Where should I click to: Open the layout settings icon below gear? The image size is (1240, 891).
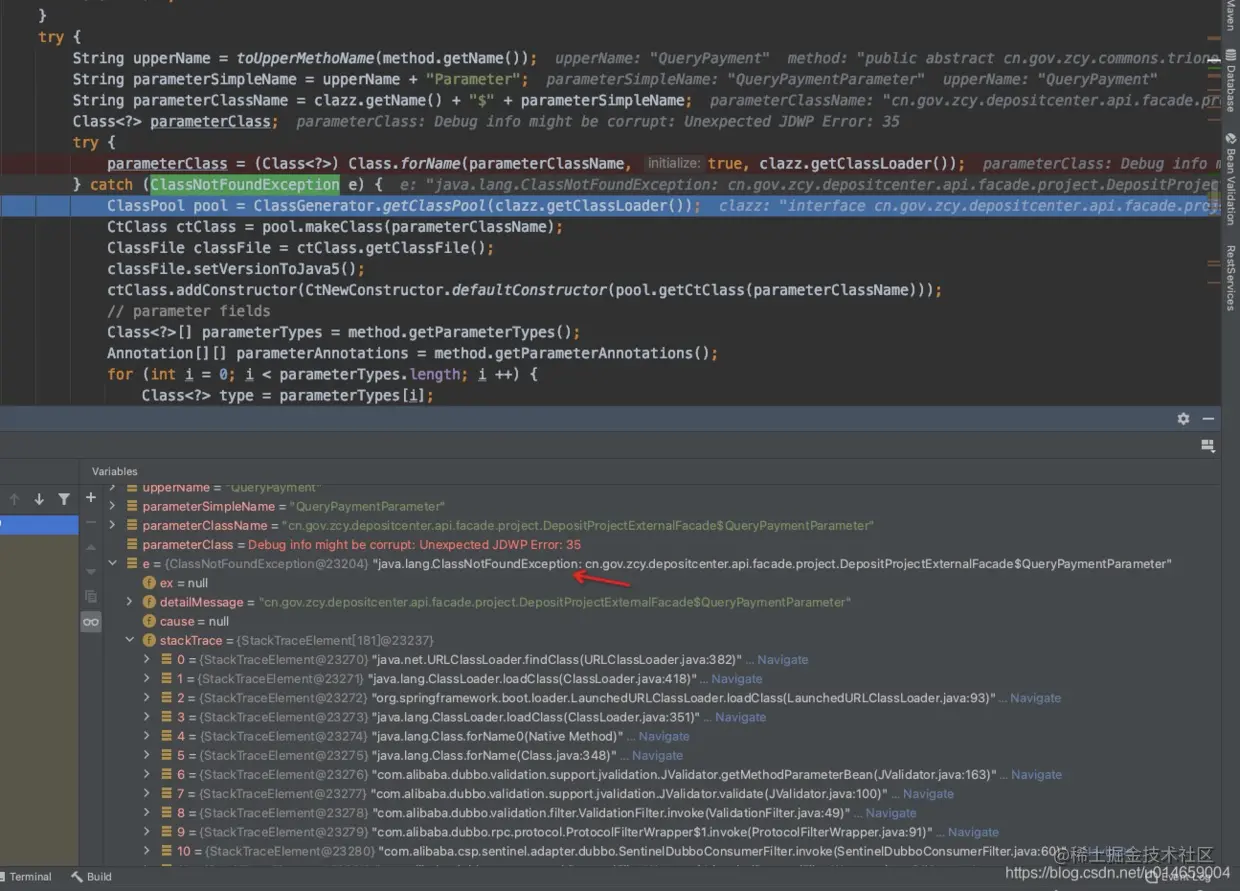(x=1207, y=445)
